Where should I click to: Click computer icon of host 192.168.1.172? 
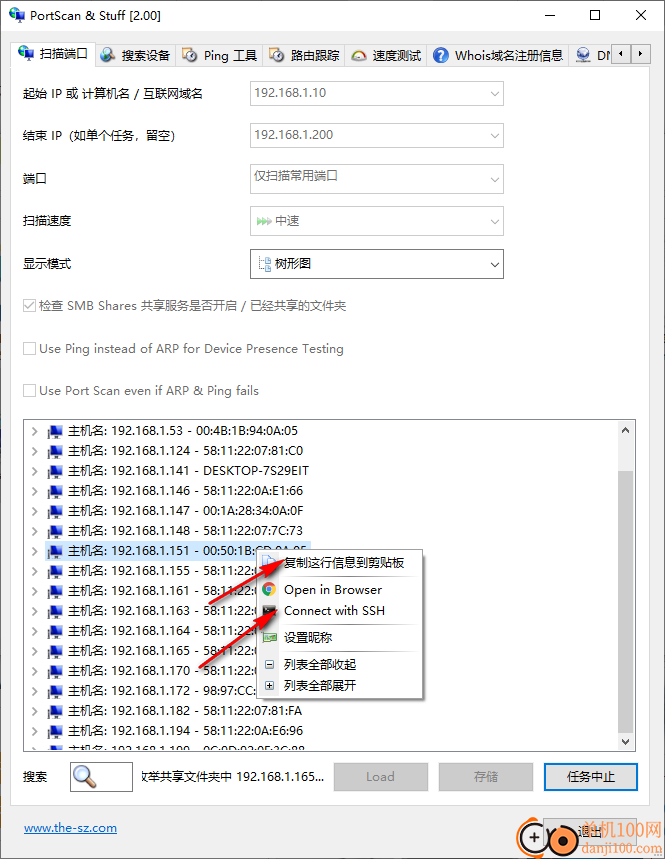[x=55, y=691]
